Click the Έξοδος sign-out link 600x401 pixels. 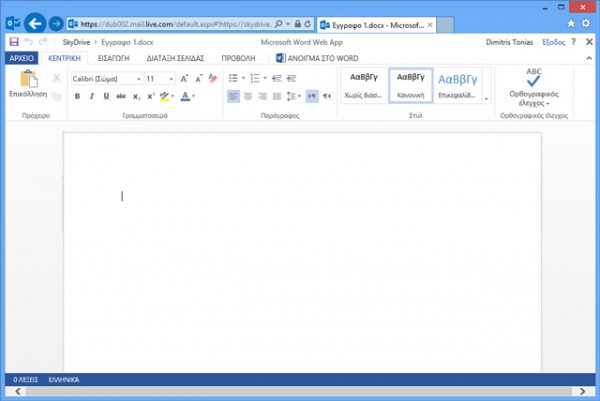point(553,42)
